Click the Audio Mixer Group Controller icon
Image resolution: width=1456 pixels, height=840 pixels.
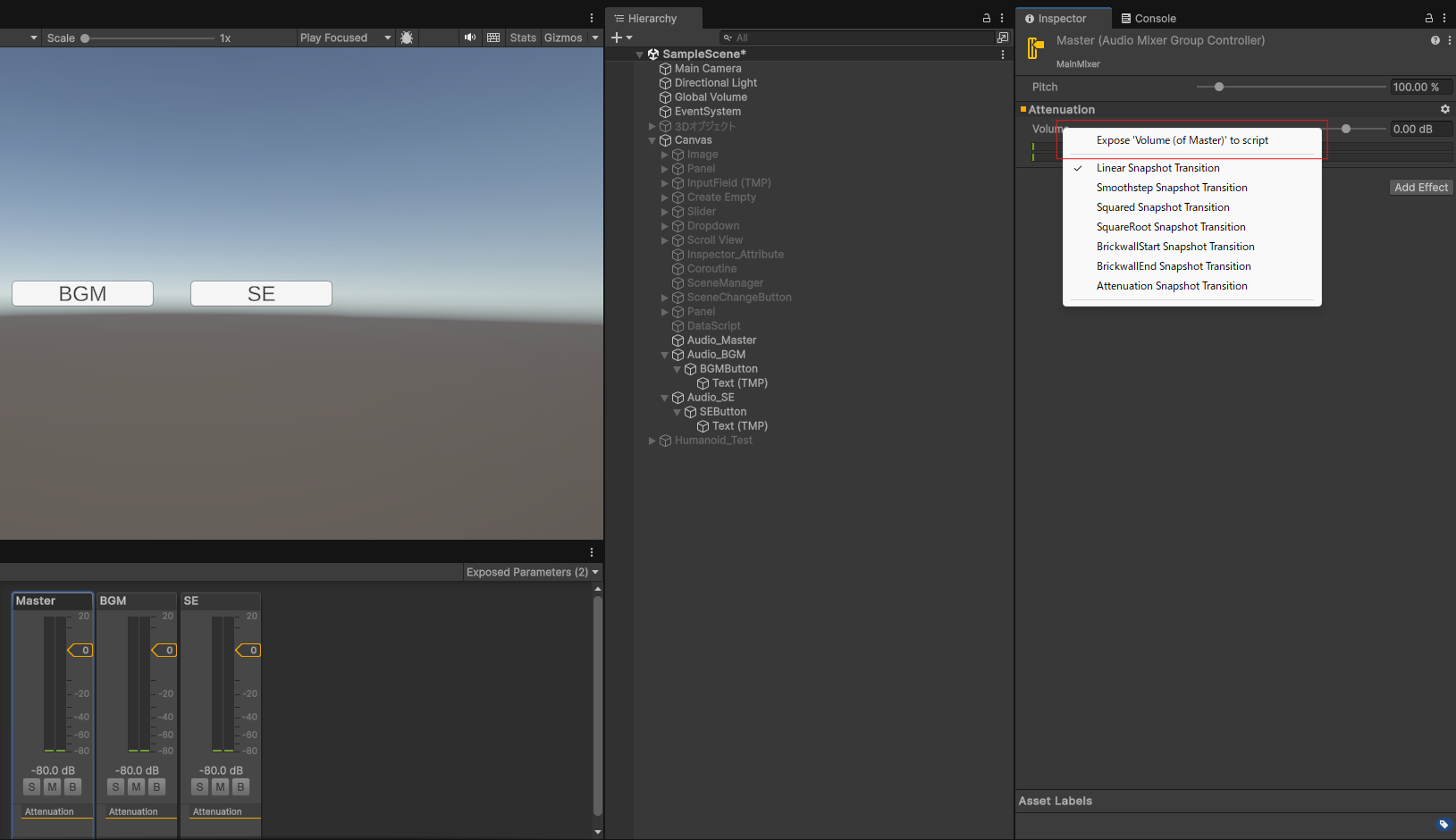point(1035,49)
